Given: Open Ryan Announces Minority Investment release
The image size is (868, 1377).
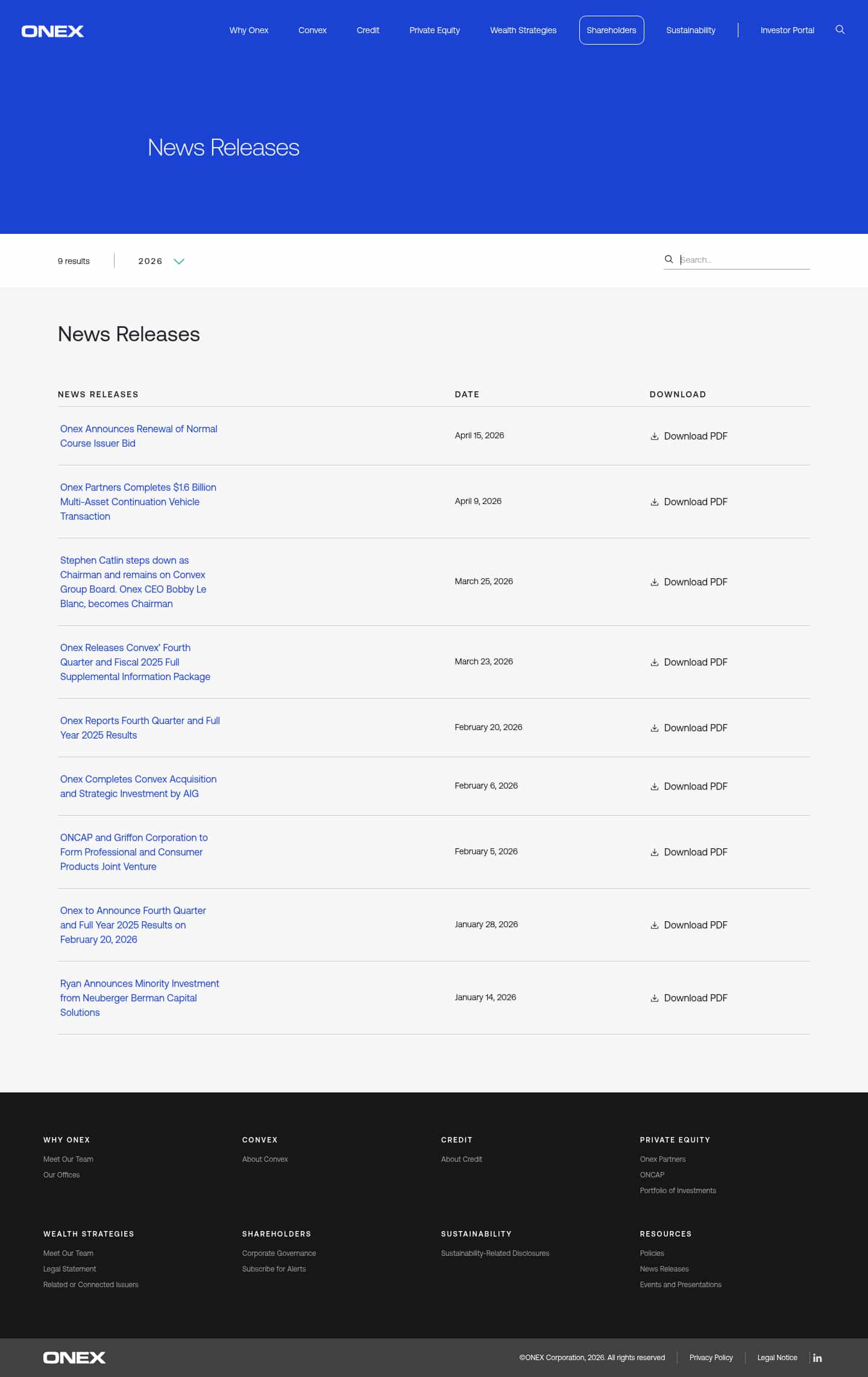Looking at the screenshot, I should pyautogui.click(x=139, y=998).
